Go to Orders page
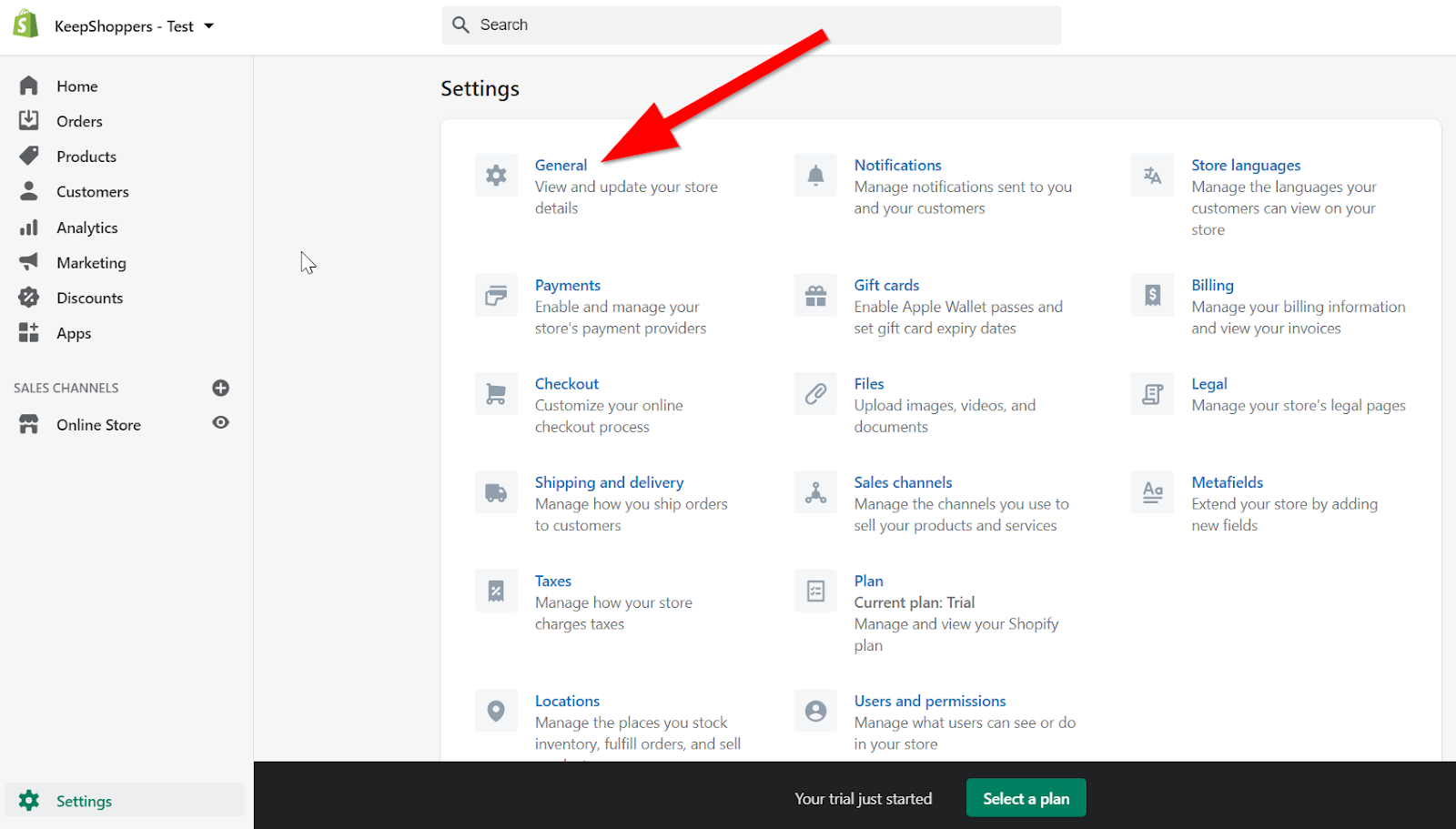The width and height of the screenshot is (1456, 829). [79, 121]
